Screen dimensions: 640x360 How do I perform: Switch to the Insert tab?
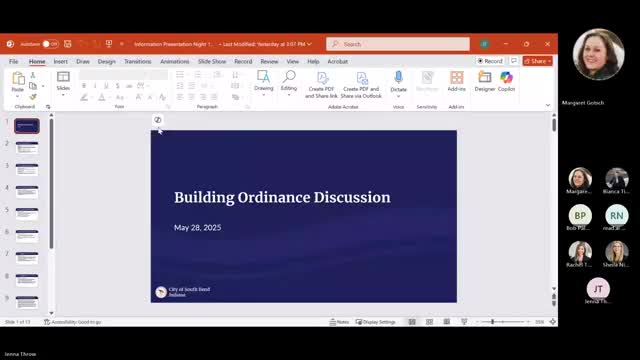pos(60,61)
